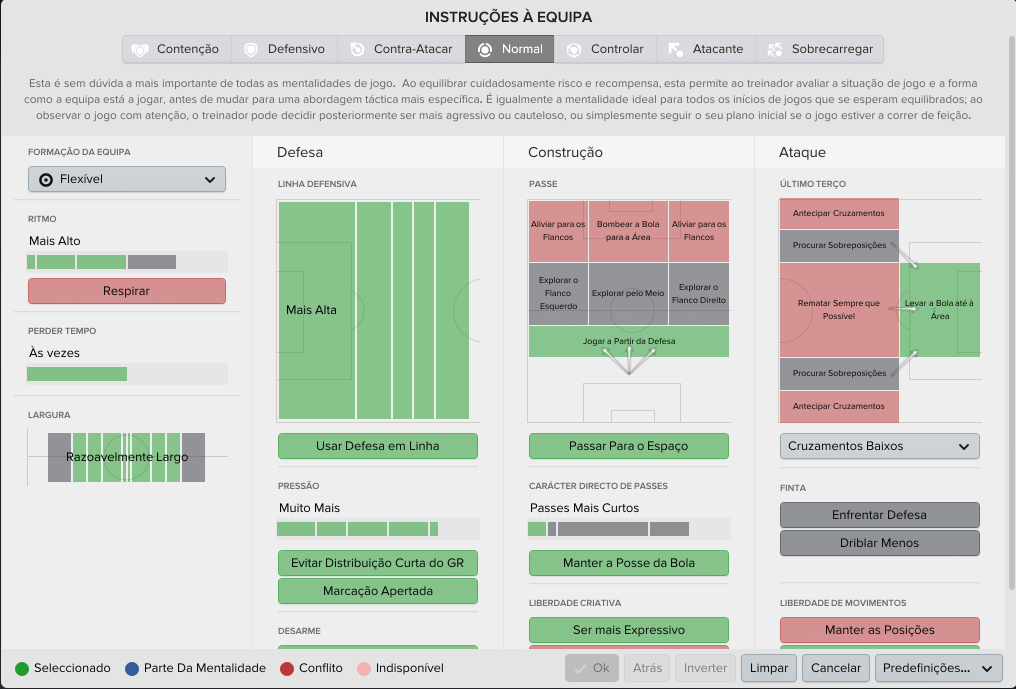The image size is (1016, 689).
Task: Open the Cruzamentos Baixos dropdown
Action: 879,446
